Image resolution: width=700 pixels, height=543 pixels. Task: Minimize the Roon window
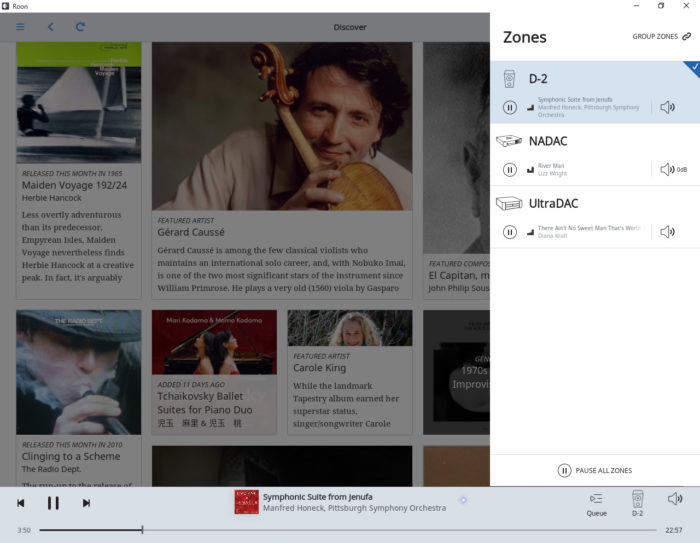(636, 6)
